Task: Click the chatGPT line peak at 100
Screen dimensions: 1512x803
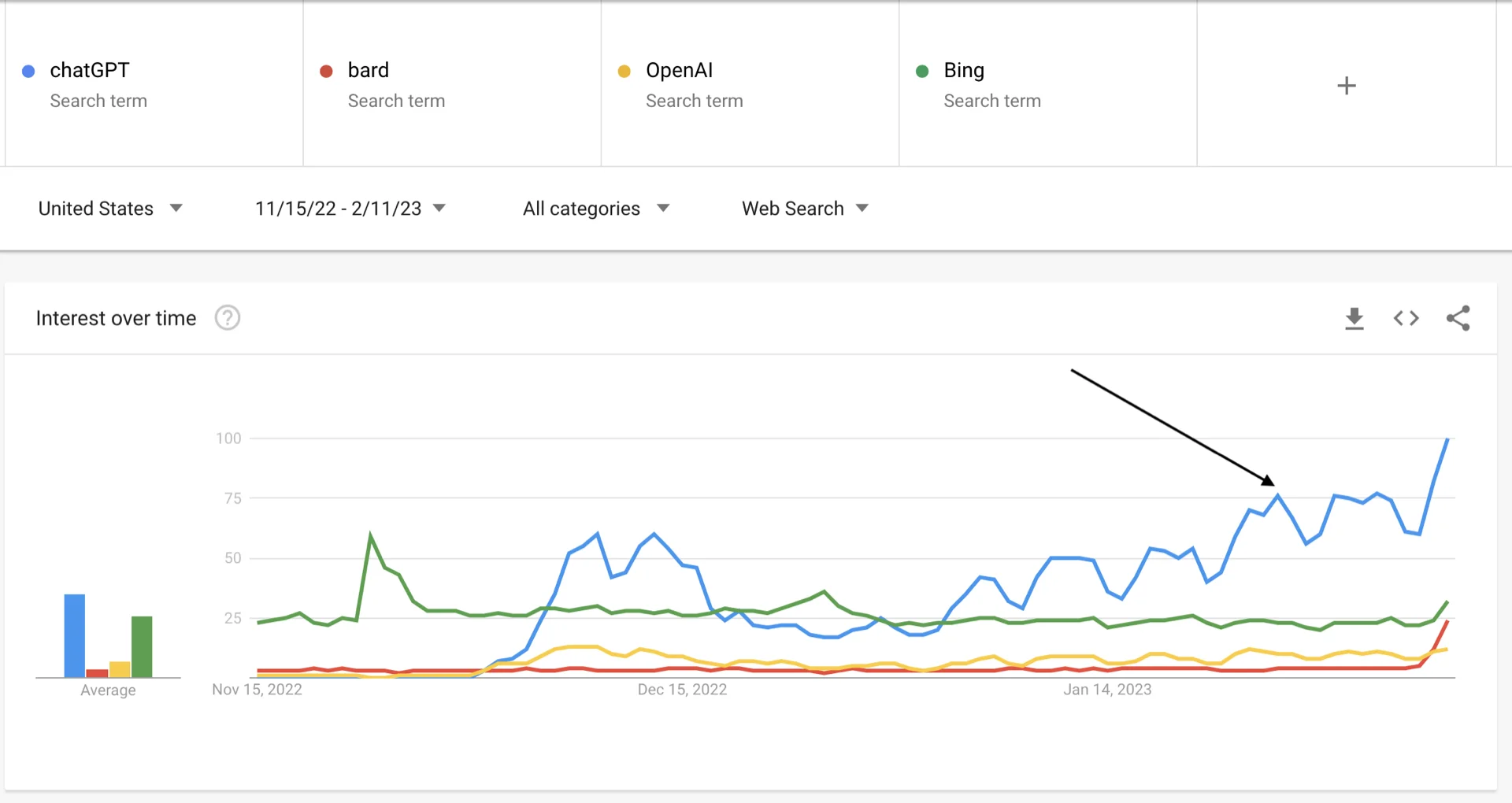Action: [x=1447, y=439]
